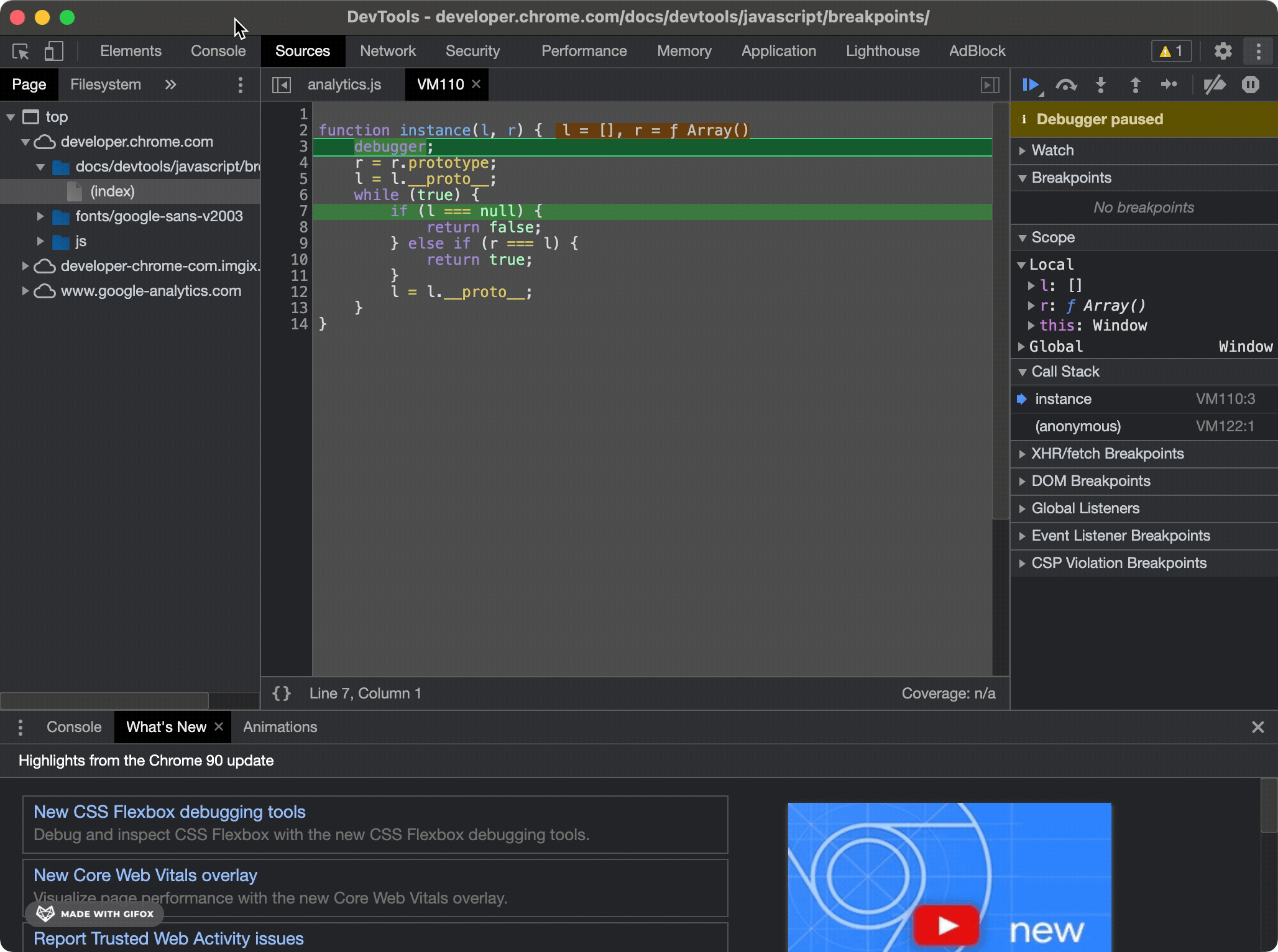Open the more options three-dot menu
This screenshot has width=1278, height=952.
pos(1259,51)
